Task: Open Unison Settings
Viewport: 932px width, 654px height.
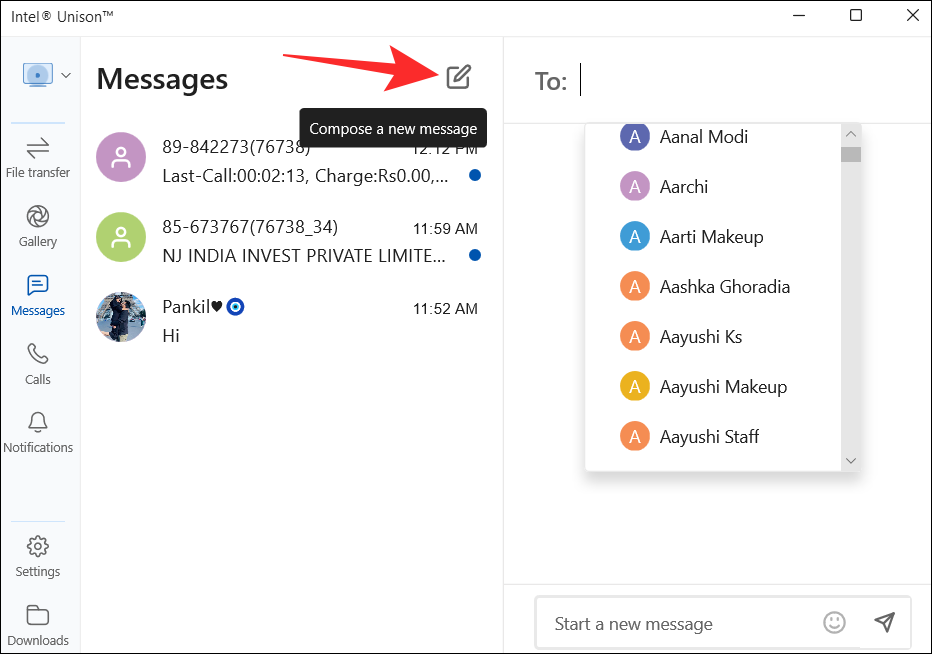Action: (38, 552)
